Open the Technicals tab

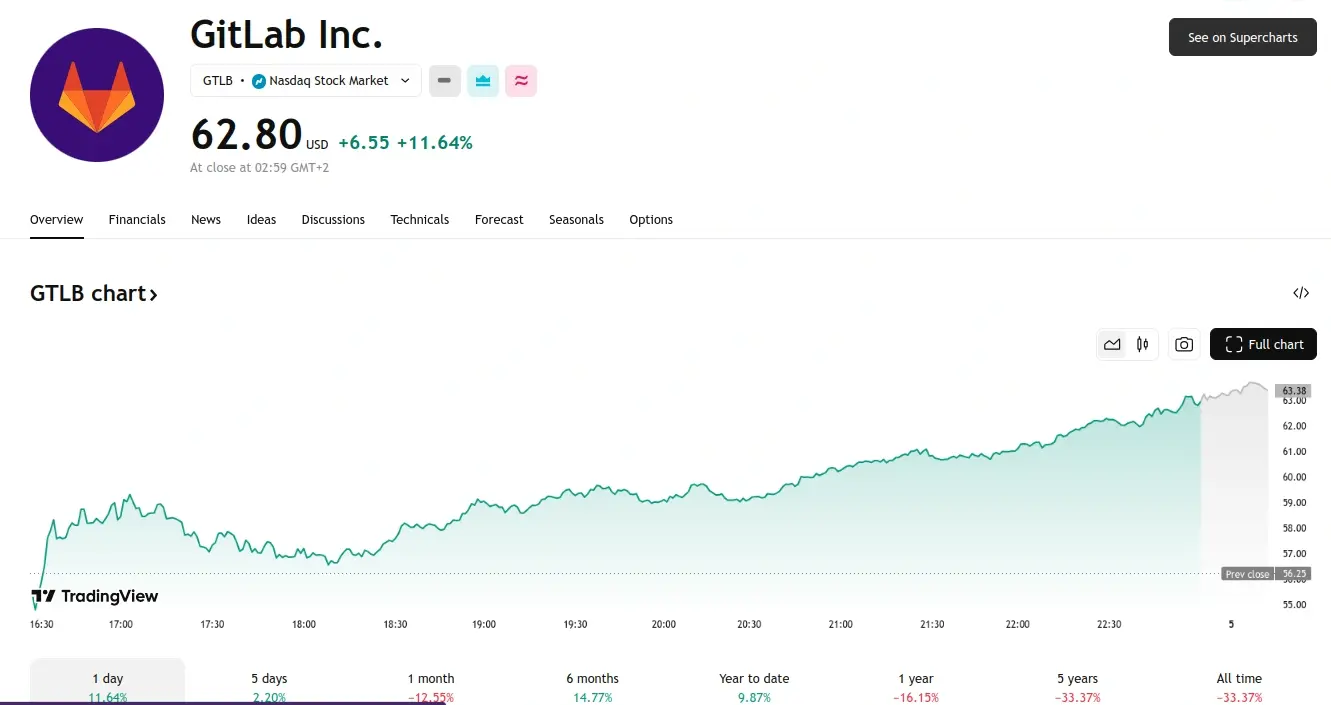(x=420, y=220)
